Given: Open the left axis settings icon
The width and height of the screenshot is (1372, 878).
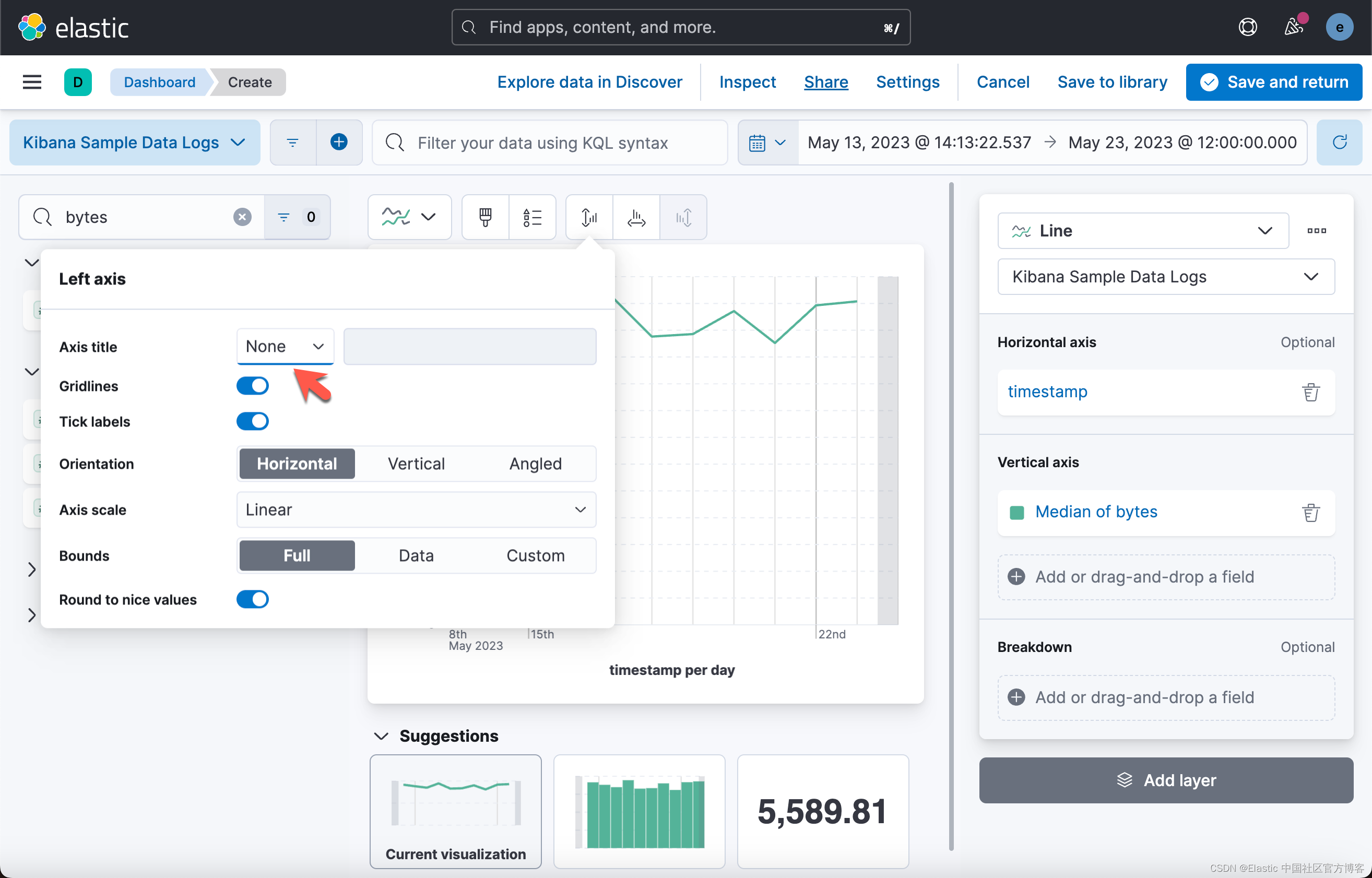Looking at the screenshot, I should coord(589,217).
